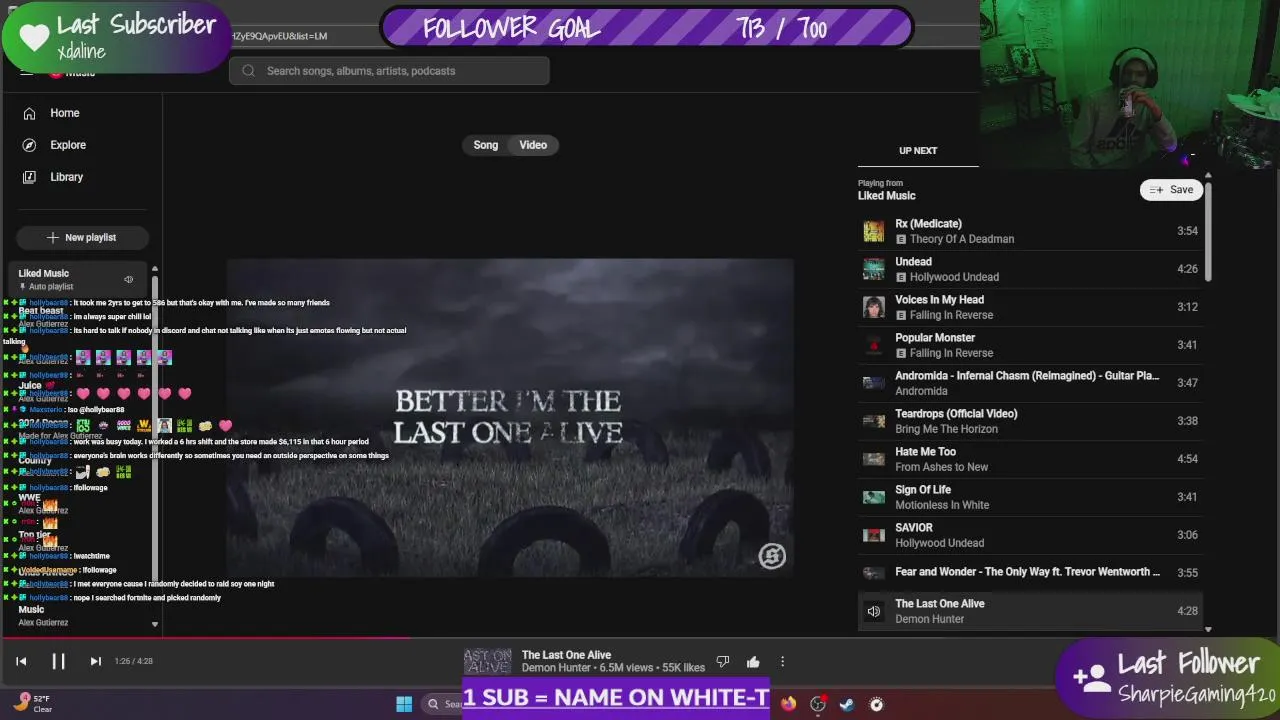Play Hate Me Too from the queue
Screen dimensions: 1280x720
click(x=1030, y=459)
